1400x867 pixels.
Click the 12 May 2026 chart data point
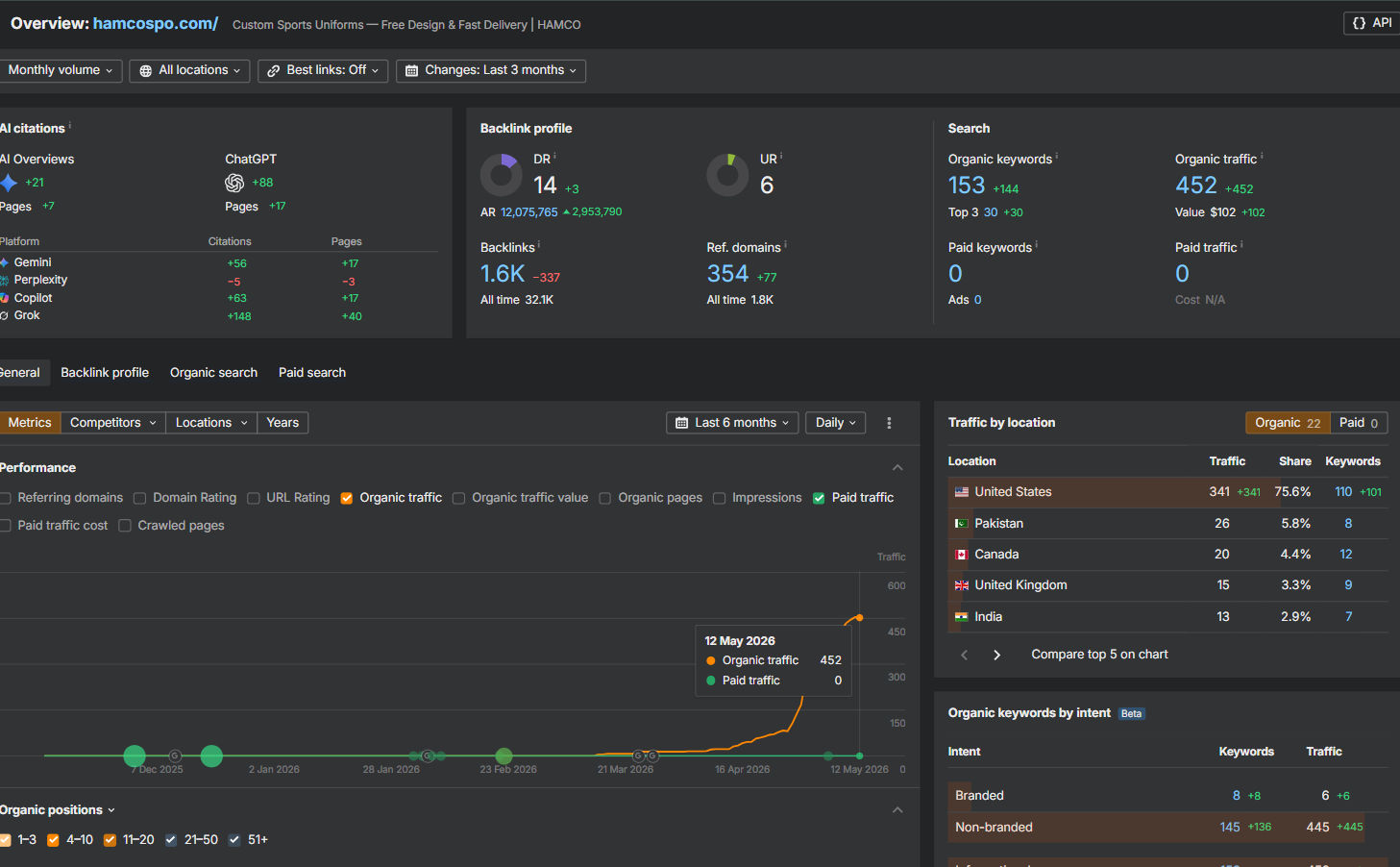click(859, 618)
